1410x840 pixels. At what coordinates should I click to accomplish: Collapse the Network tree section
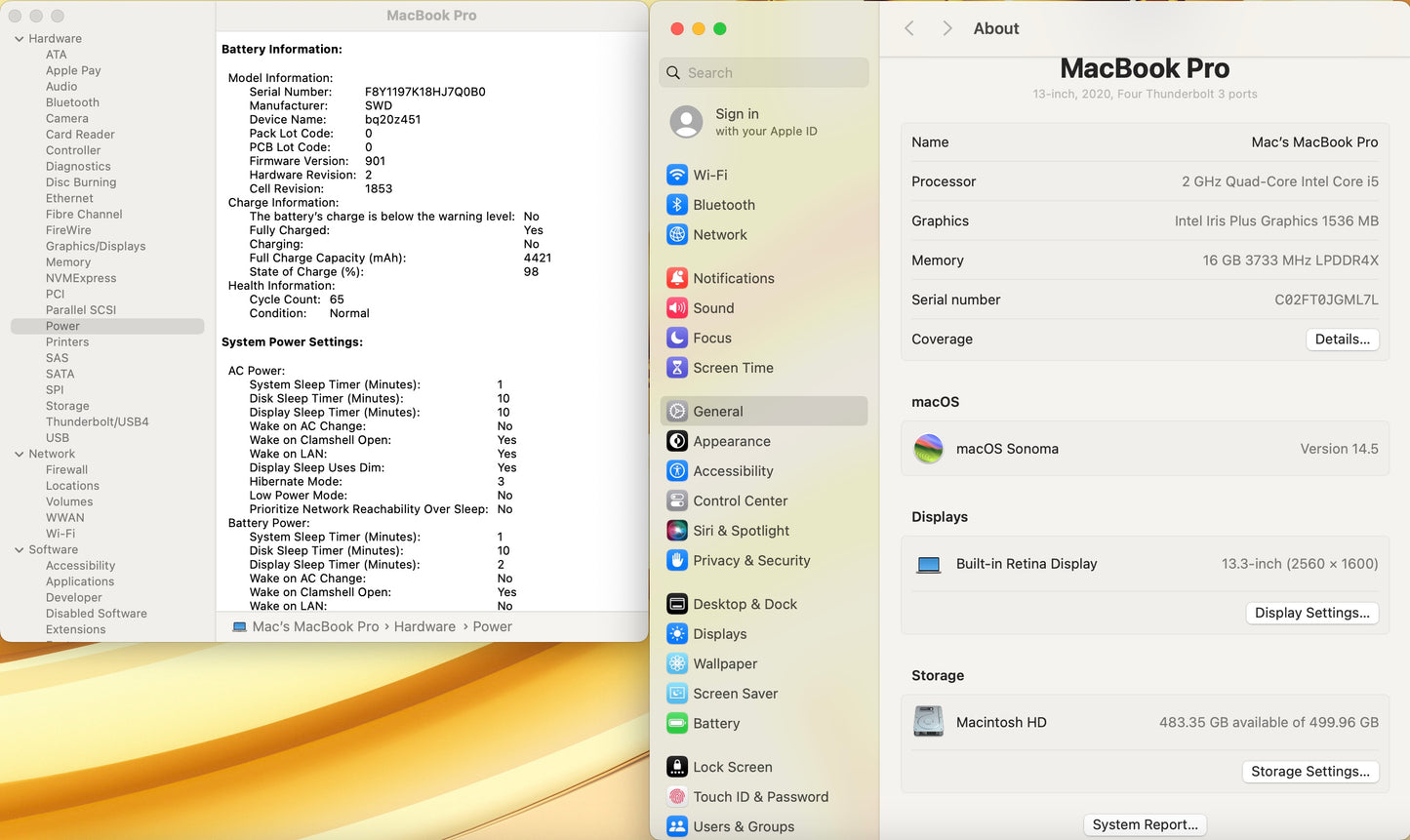tap(20, 454)
